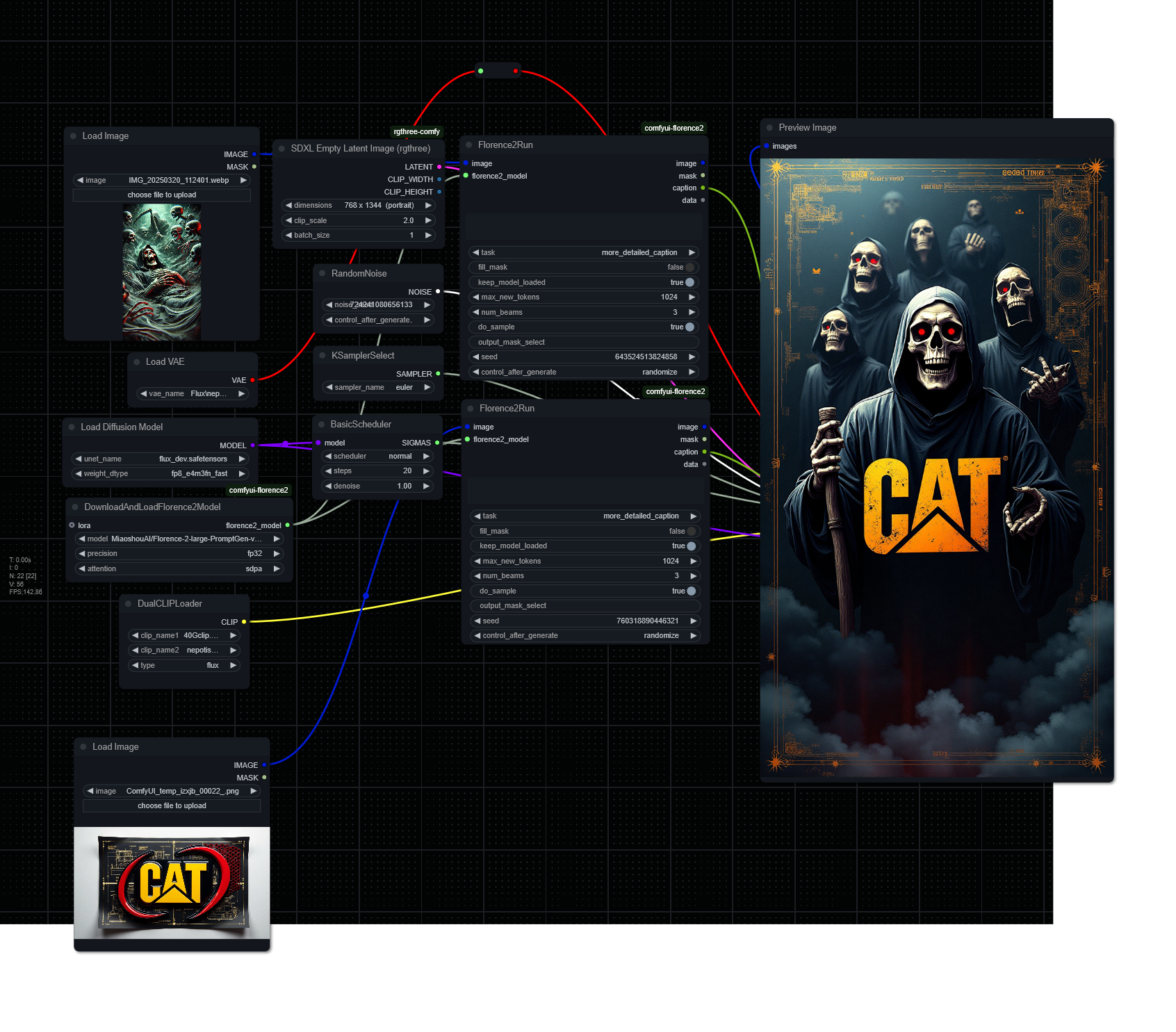Click the SAMPLER output port on KSamplerSelect
The width and height of the screenshot is (1176, 1032).
[438, 374]
